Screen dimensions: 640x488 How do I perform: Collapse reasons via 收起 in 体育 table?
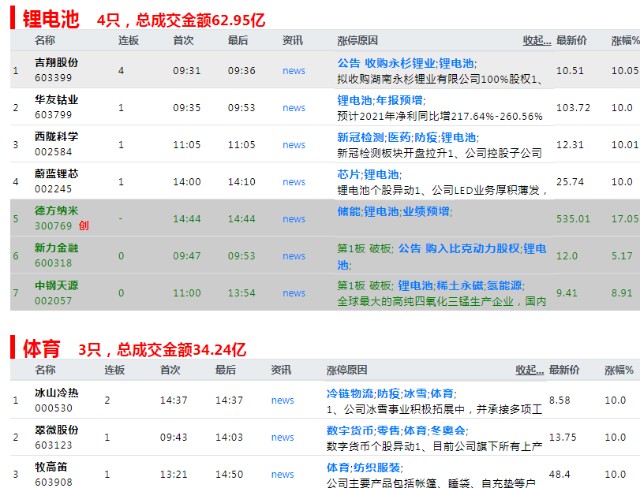(x=529, y=370)
